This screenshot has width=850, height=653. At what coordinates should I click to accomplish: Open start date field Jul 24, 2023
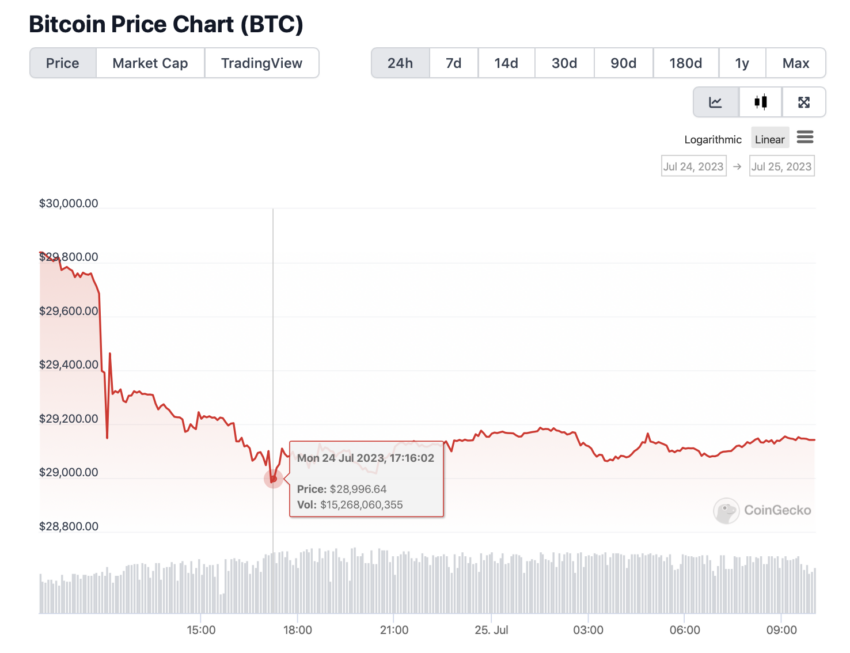click(694, 166)
